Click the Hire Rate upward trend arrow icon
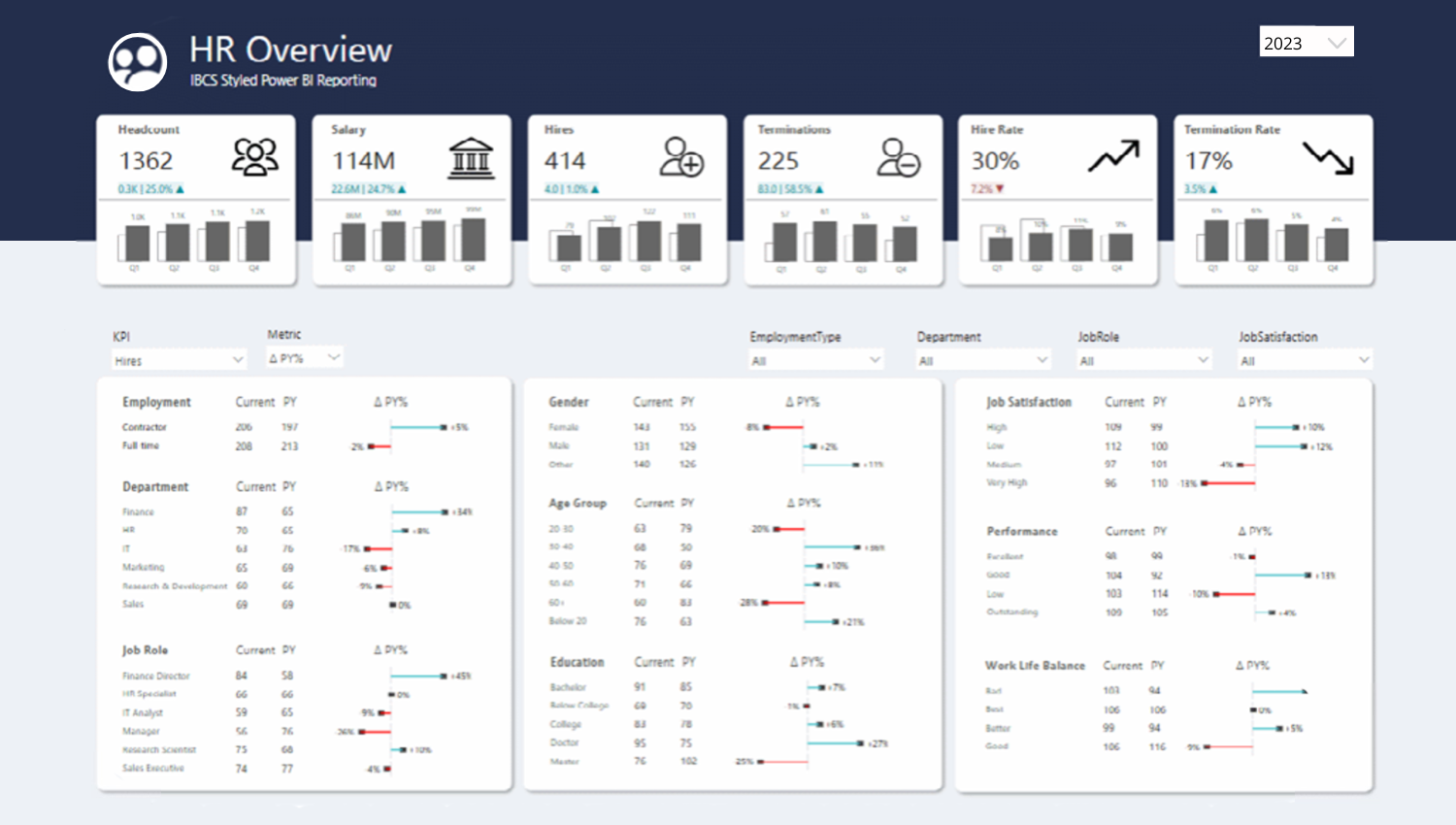 (1112, 156)
